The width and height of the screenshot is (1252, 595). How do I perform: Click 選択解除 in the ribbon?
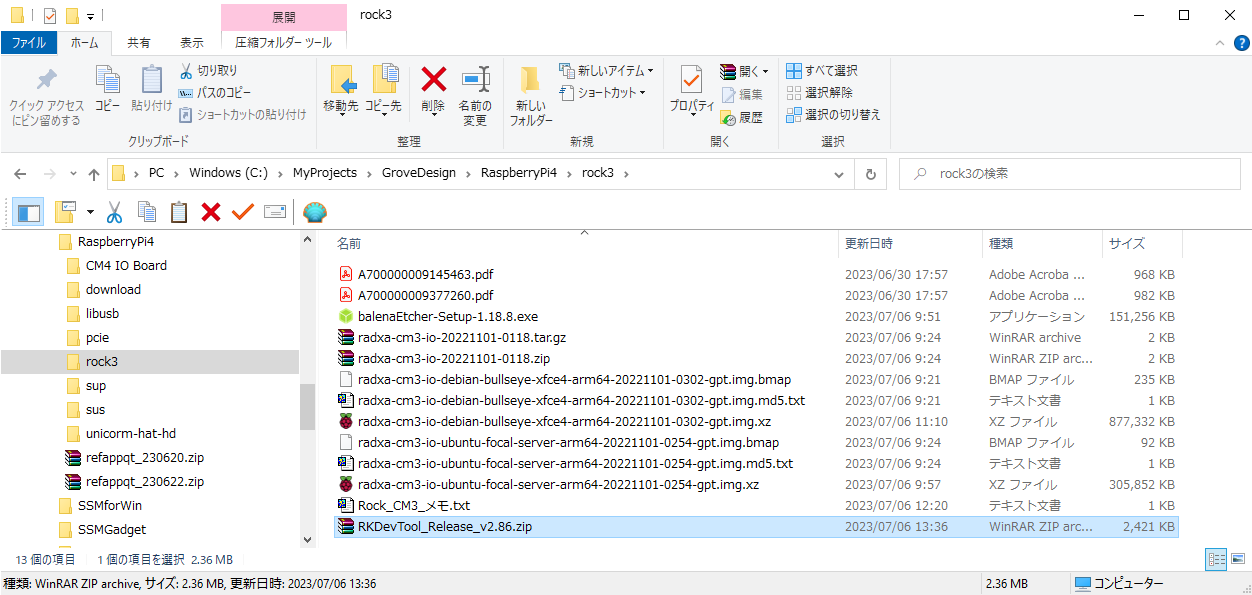[819, 93]
